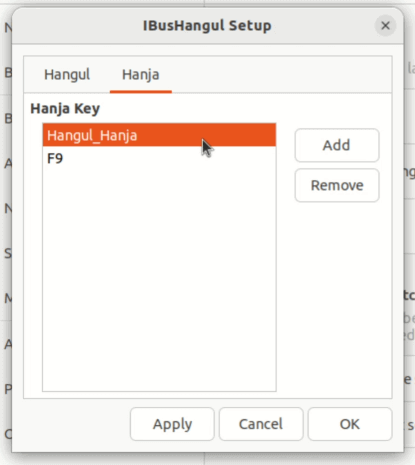Viewport: 415px width, 465px height.
Task: Click the empty area of the Hanja key list
Action: (x=159, y=280)
